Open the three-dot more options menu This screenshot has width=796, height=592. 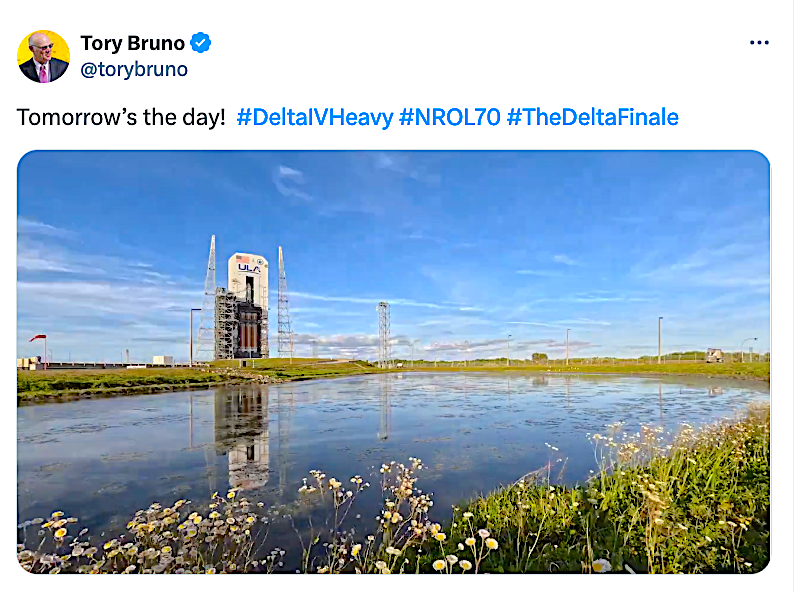tap(759, 43)
